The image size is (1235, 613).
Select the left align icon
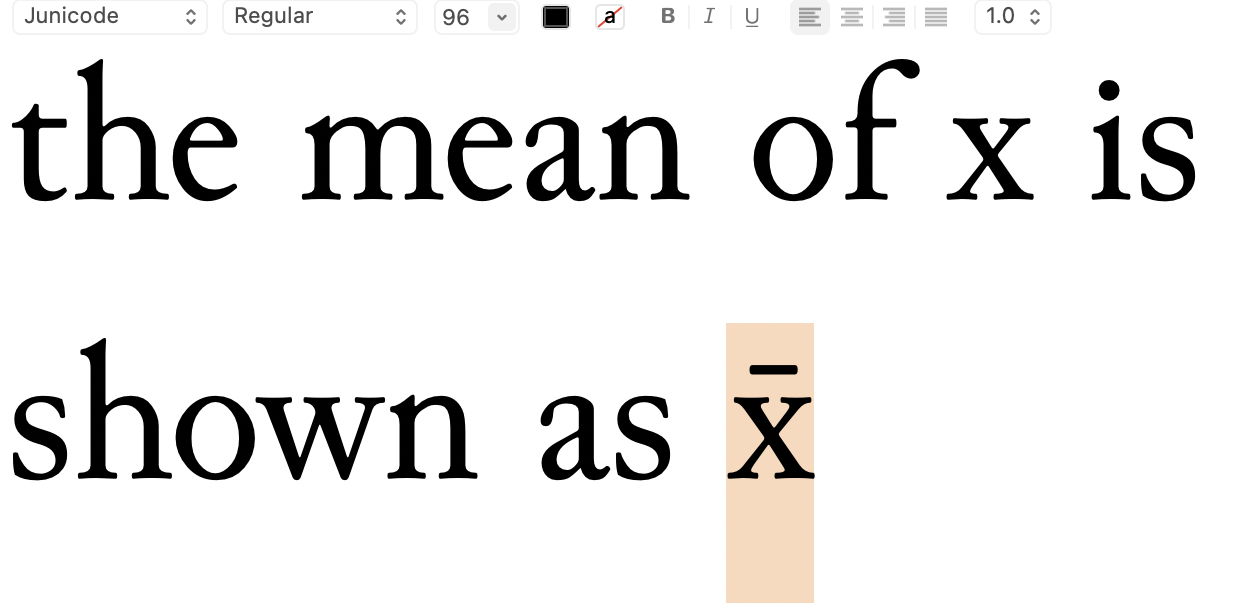point(810,16)
